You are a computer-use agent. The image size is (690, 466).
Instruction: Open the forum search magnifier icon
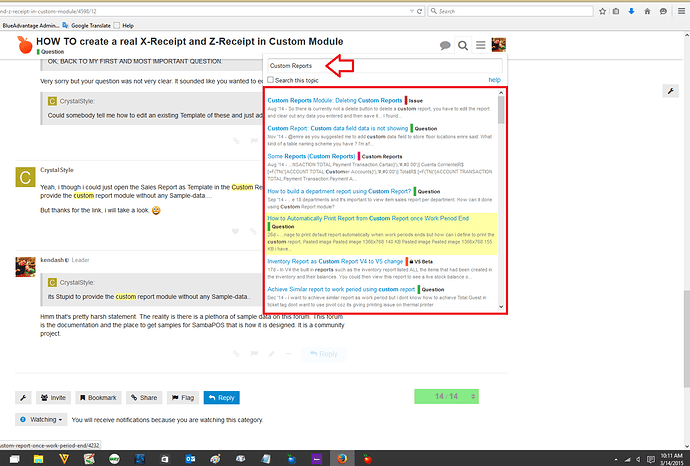click(463, 45)
